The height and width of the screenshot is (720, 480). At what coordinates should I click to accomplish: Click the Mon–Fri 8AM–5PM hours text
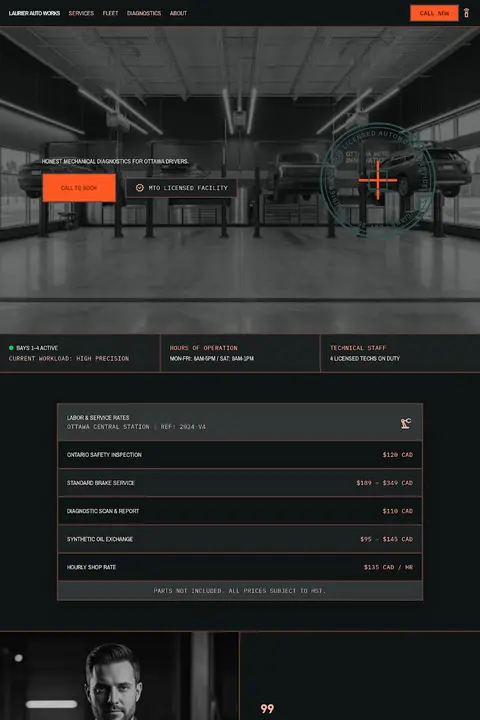tap(212, 358)
